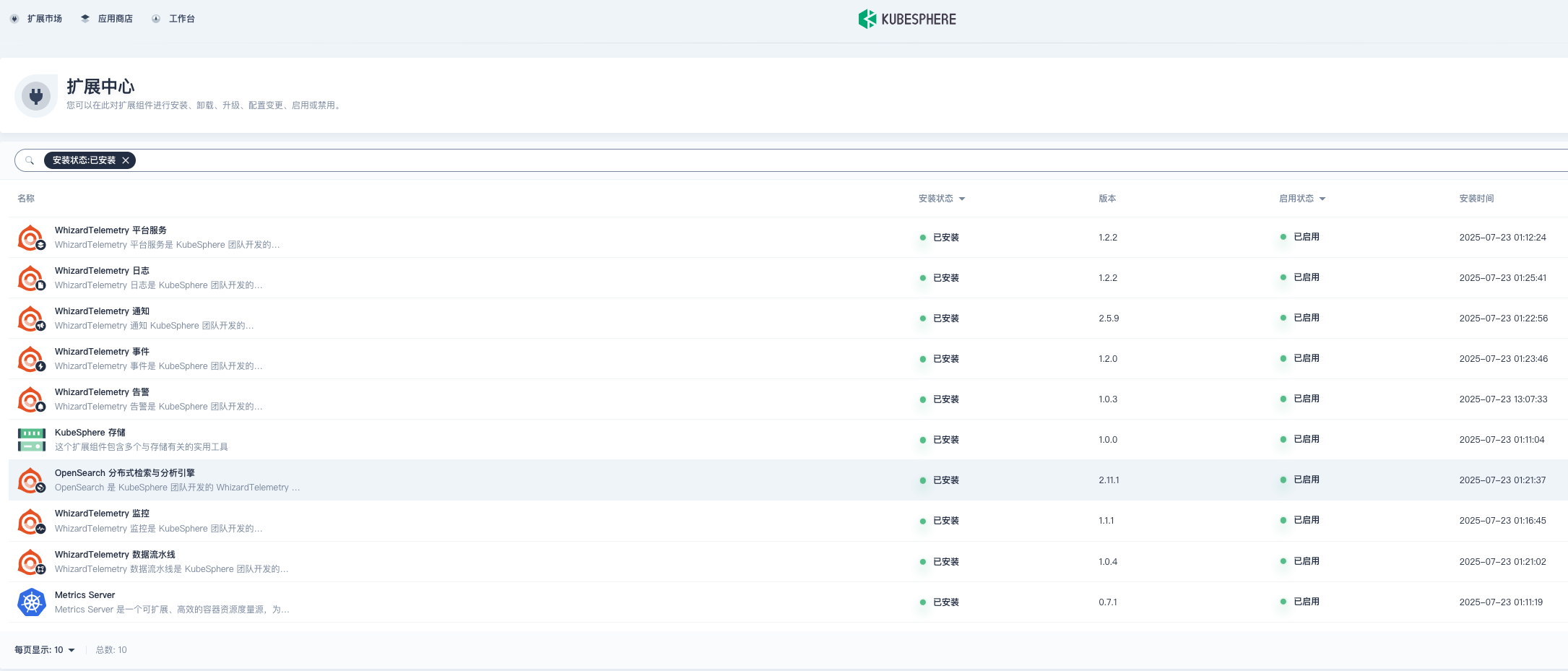Click version 1.0.3 of WhizardTelemetry 告警

coord(1108,399)
